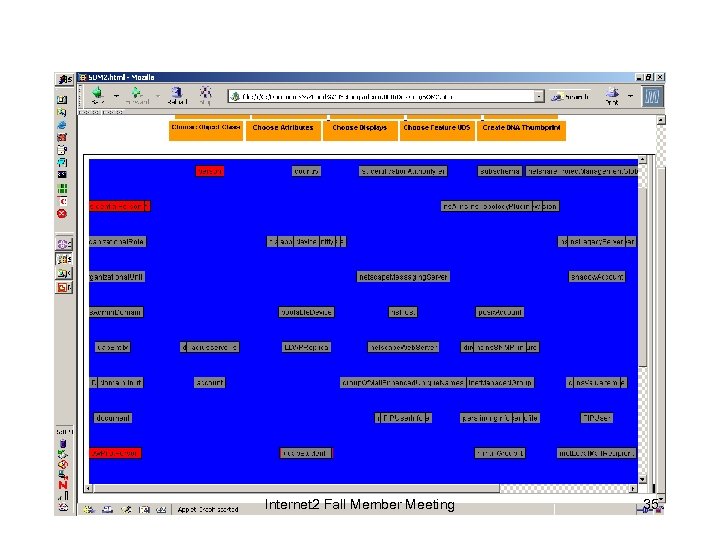Click the inetManagedGroup box
This screenshot has width=720, height=540.
coord(501,382)
